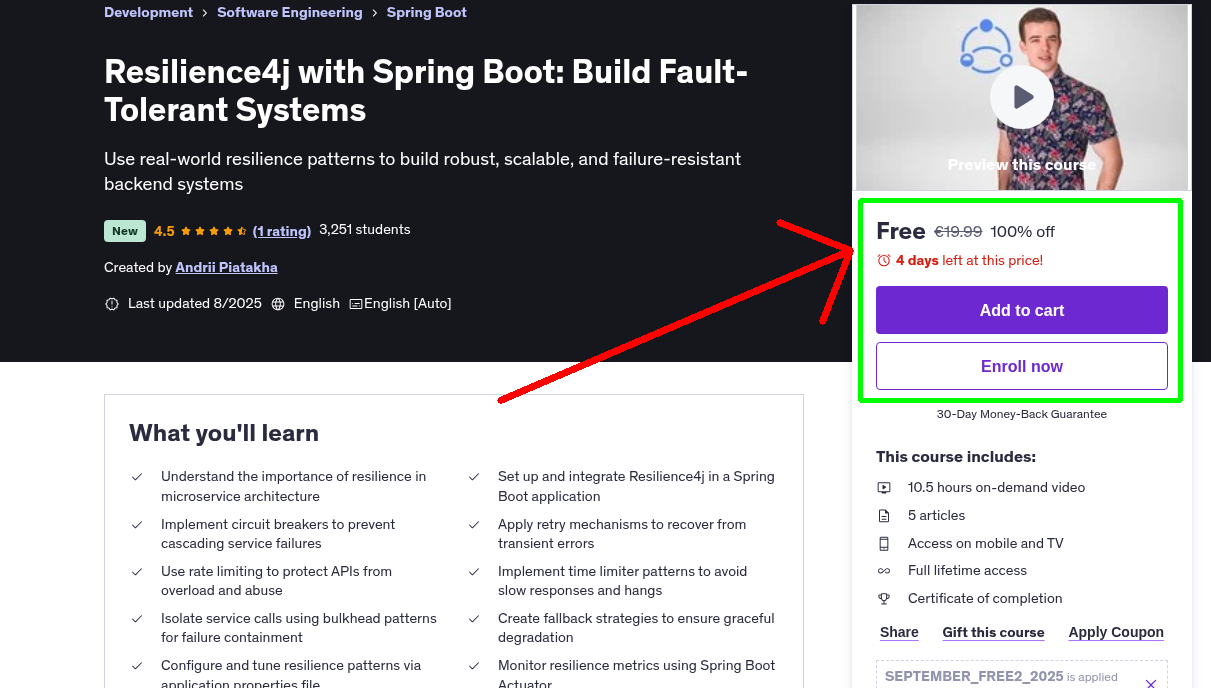Click 'English [Auto]' captions text
1211x688 pixels.
(x=408, y=303)
